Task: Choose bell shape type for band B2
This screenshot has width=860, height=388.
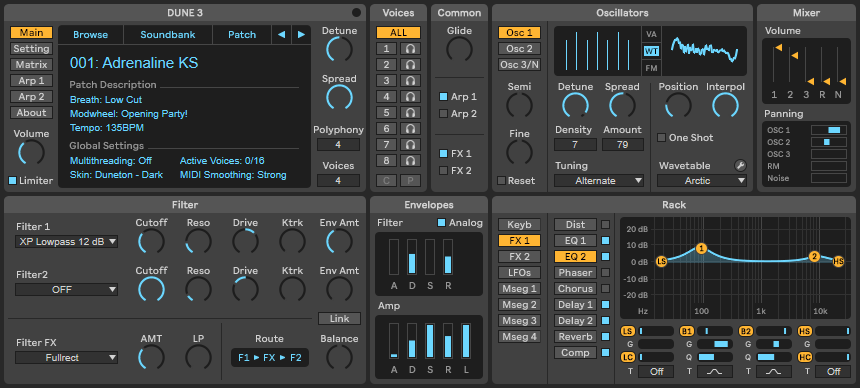Action: pyautogui.click(x=773, y=372)
